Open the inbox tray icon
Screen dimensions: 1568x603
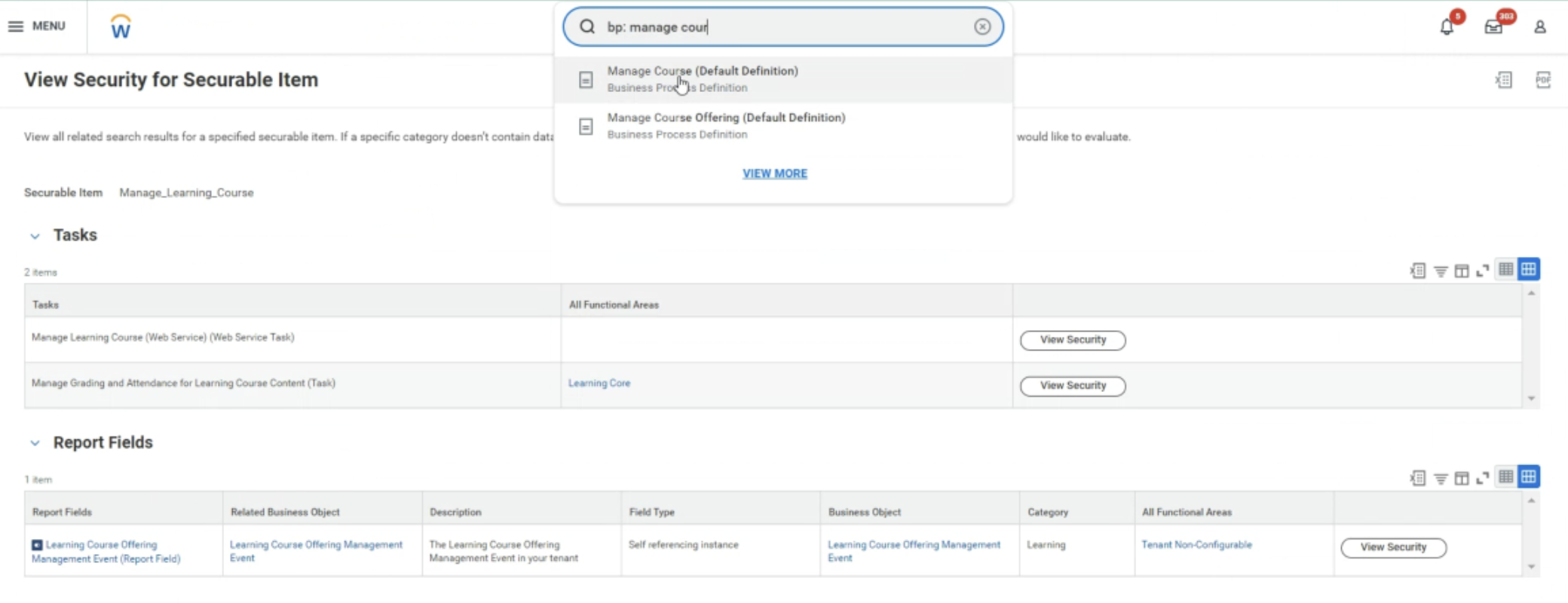[1493, 27]
